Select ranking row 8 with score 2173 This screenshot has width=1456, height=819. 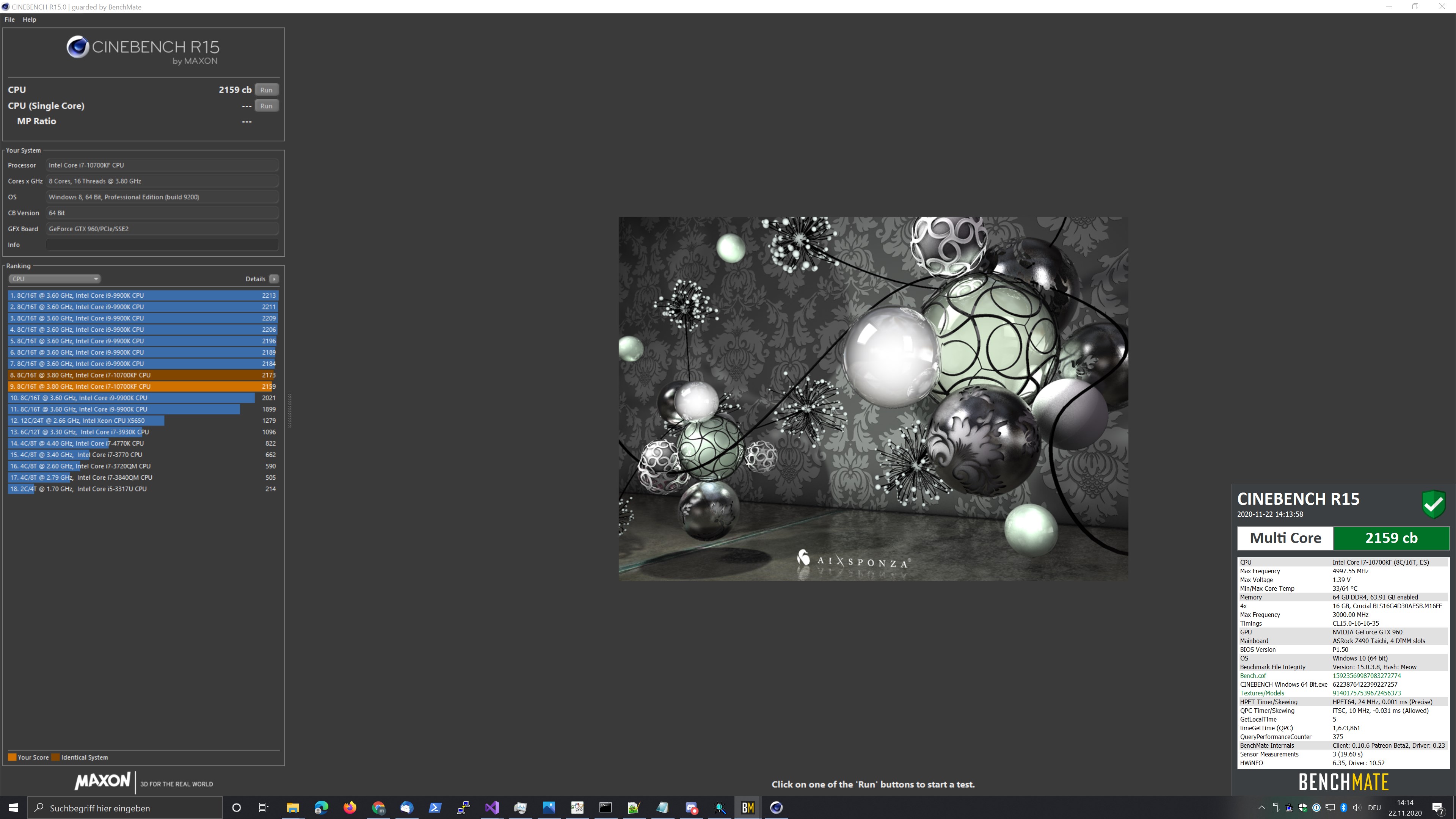tap(143, 375)
